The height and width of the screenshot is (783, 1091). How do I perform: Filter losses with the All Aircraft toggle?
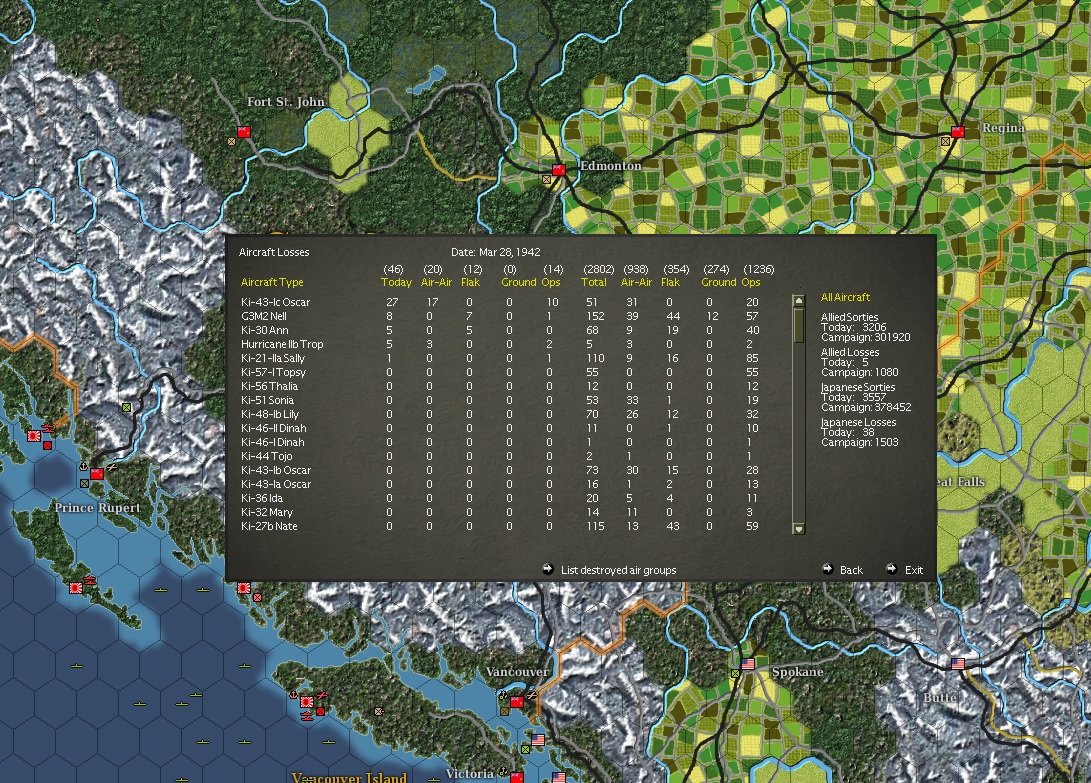tap(845, 297)
